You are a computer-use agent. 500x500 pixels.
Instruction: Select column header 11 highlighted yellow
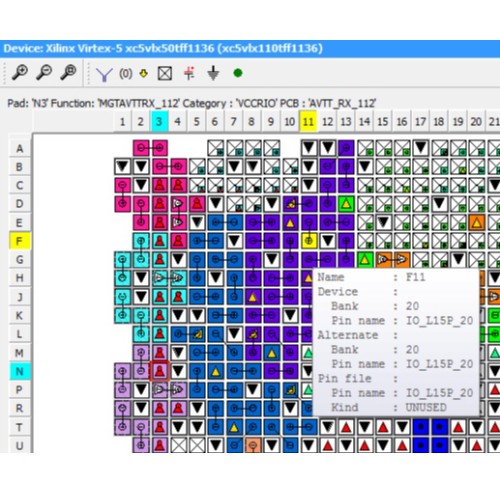(308, 121)
